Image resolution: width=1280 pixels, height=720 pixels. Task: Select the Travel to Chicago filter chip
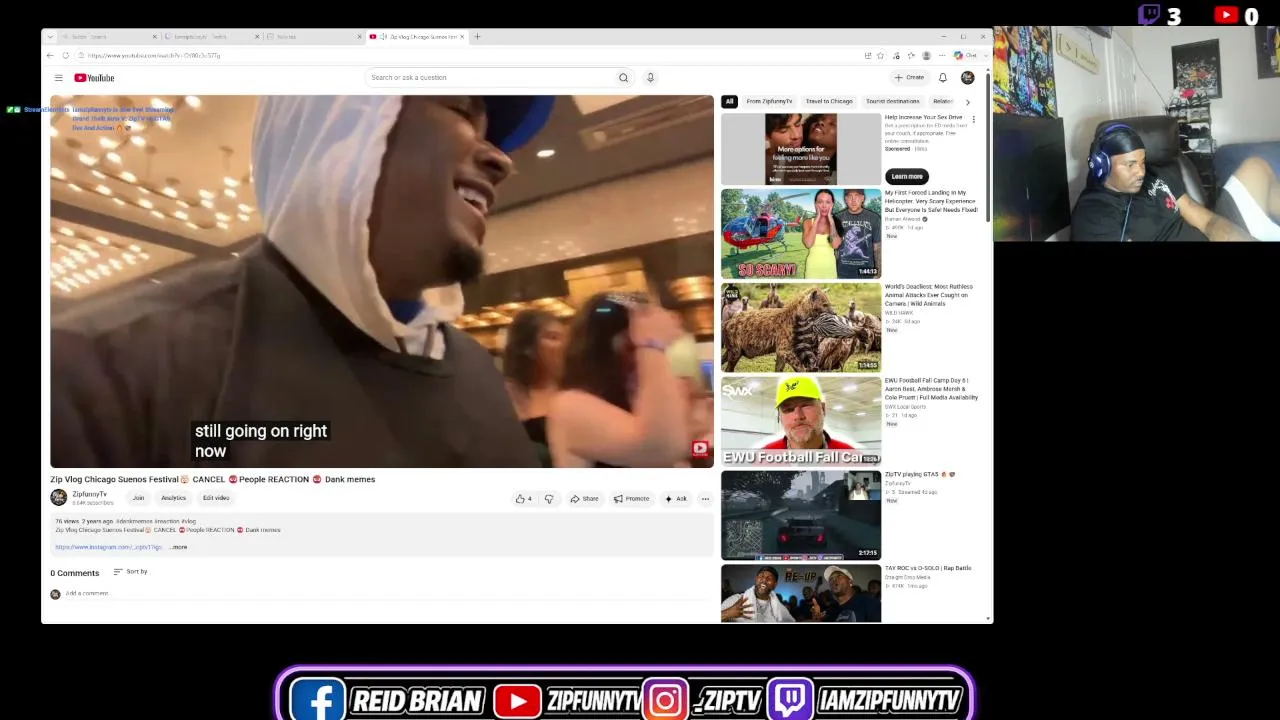pyautogui.click(x=829, y=102)
